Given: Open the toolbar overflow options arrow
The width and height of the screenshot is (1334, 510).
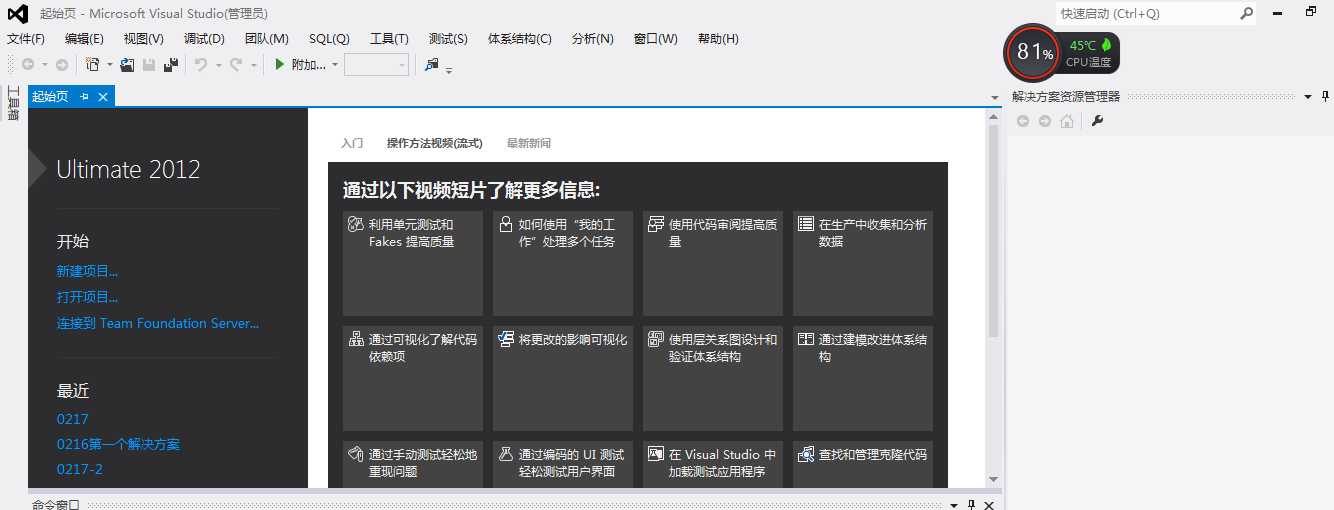Looking at the screenshot, I should point(449,70).
